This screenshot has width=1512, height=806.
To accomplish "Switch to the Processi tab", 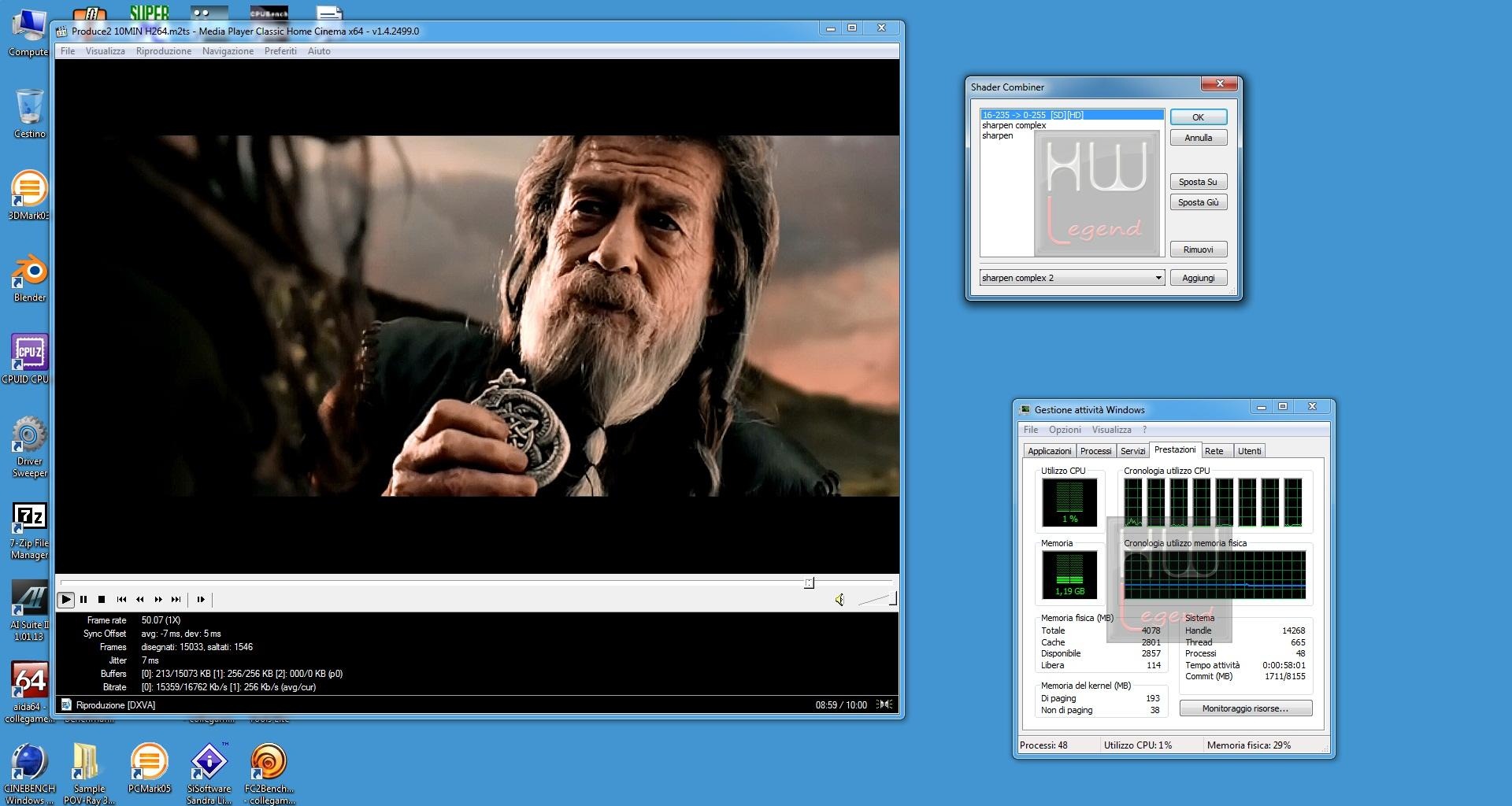I will [x=1095, y=451].
